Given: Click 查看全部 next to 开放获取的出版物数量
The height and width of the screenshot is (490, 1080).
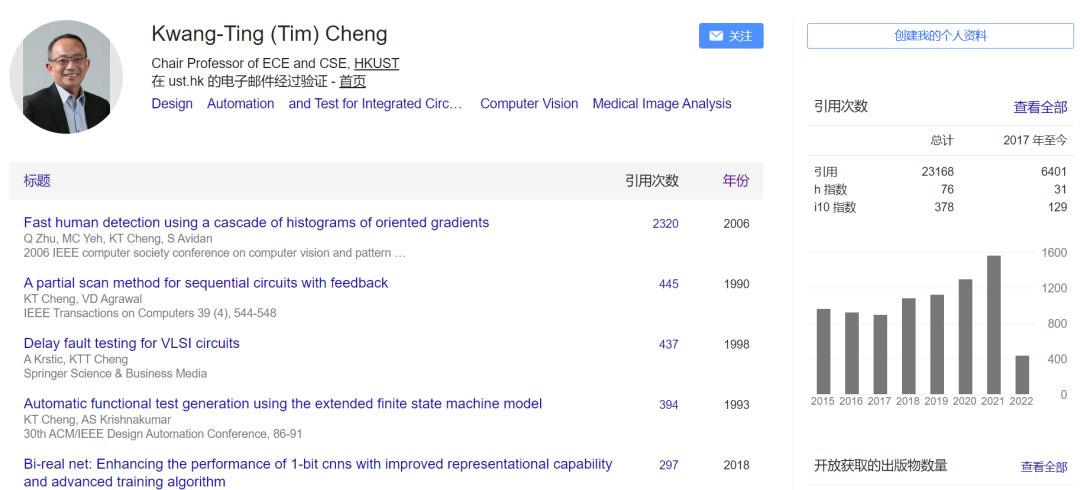Looking at the screenshot, I should point(1044,467).
